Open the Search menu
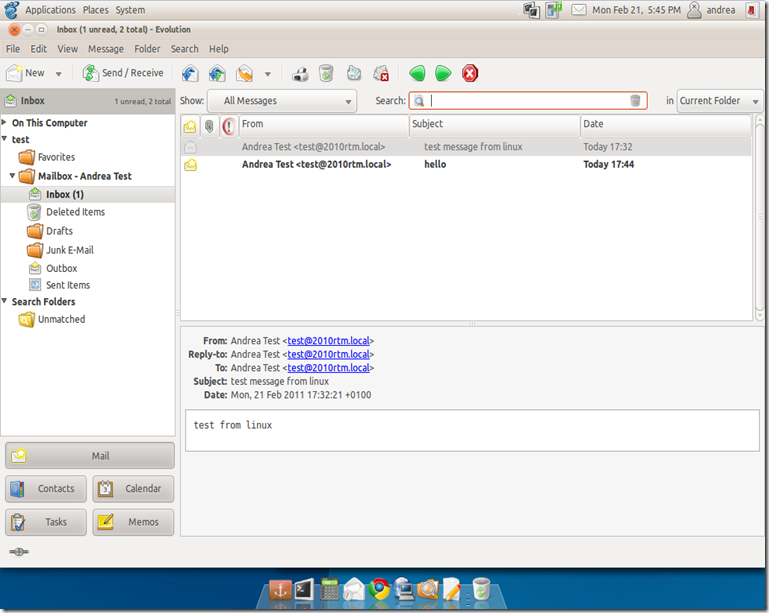 point(184,49)
